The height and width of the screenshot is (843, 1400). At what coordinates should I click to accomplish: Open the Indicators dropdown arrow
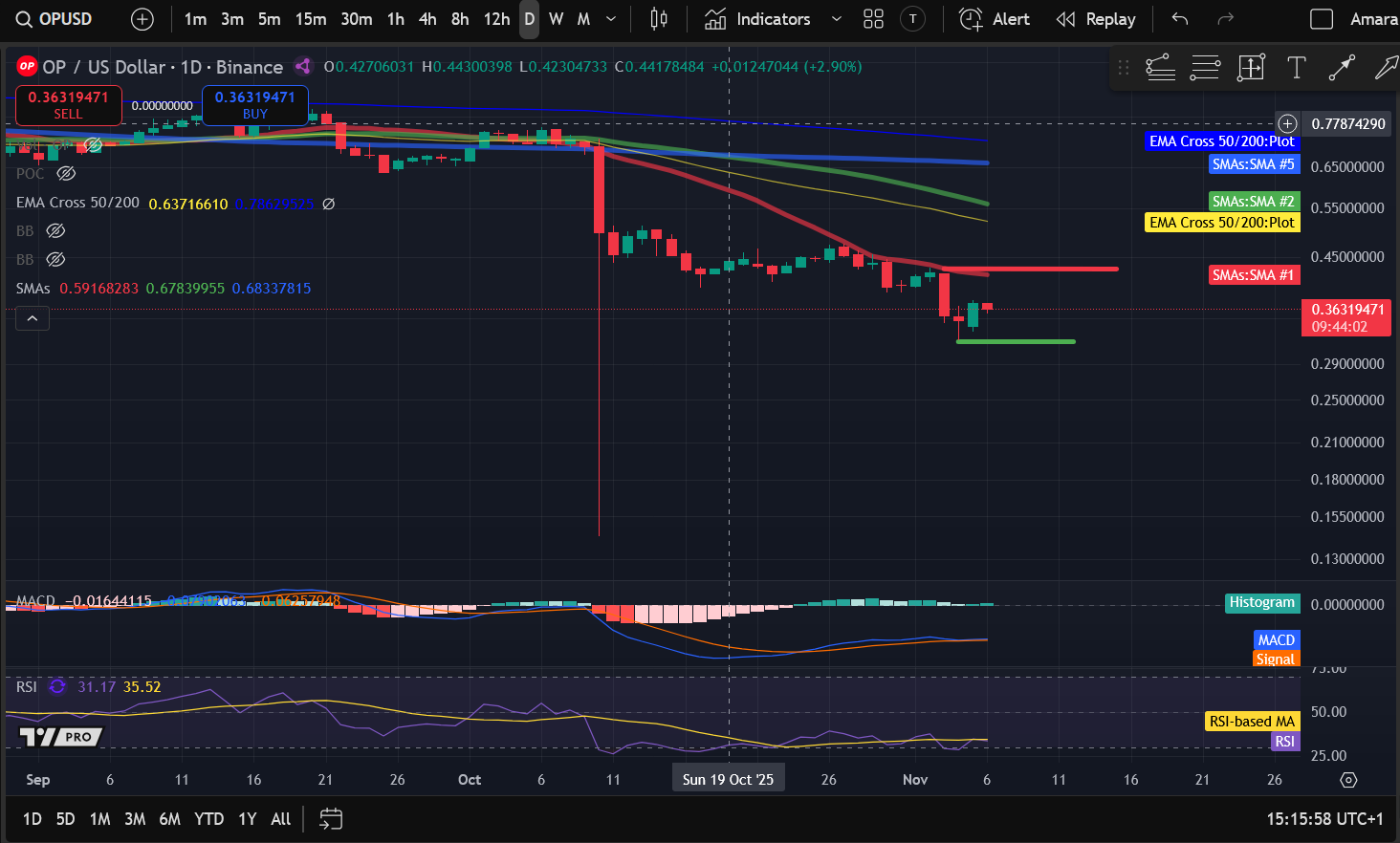coord(837,19)
